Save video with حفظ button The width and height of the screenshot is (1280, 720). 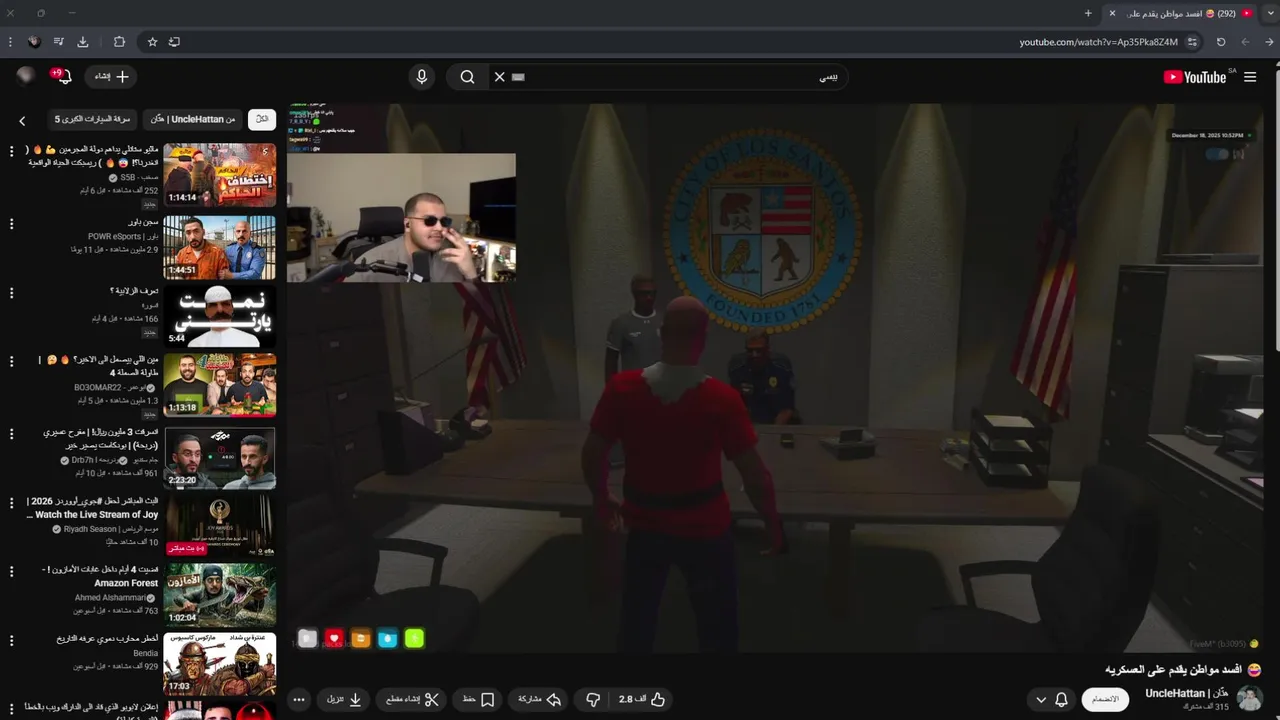tap(477, 699)
